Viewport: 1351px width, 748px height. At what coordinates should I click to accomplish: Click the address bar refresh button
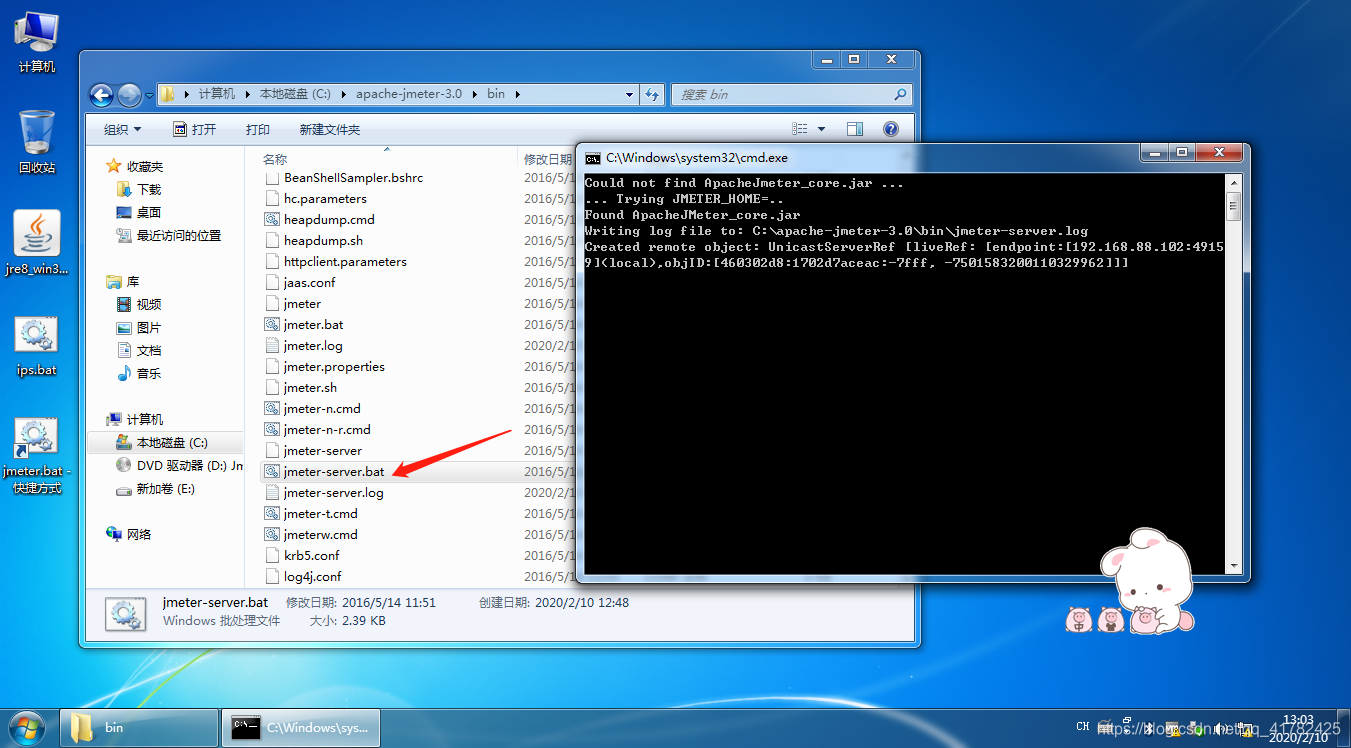click(x=652, y=94)
